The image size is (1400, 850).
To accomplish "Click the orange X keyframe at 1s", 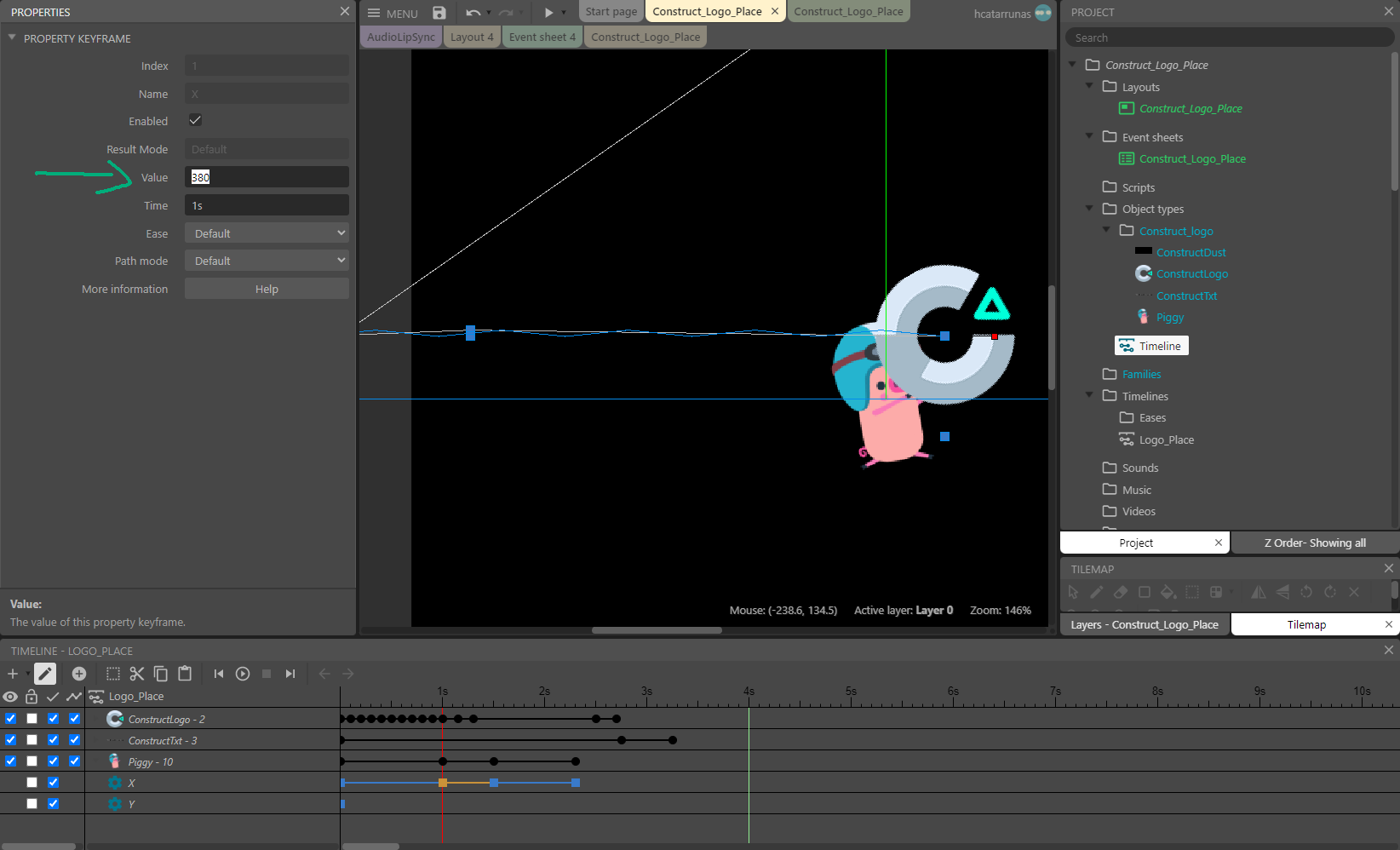I will pyautogui.click(x=443, y=783).
